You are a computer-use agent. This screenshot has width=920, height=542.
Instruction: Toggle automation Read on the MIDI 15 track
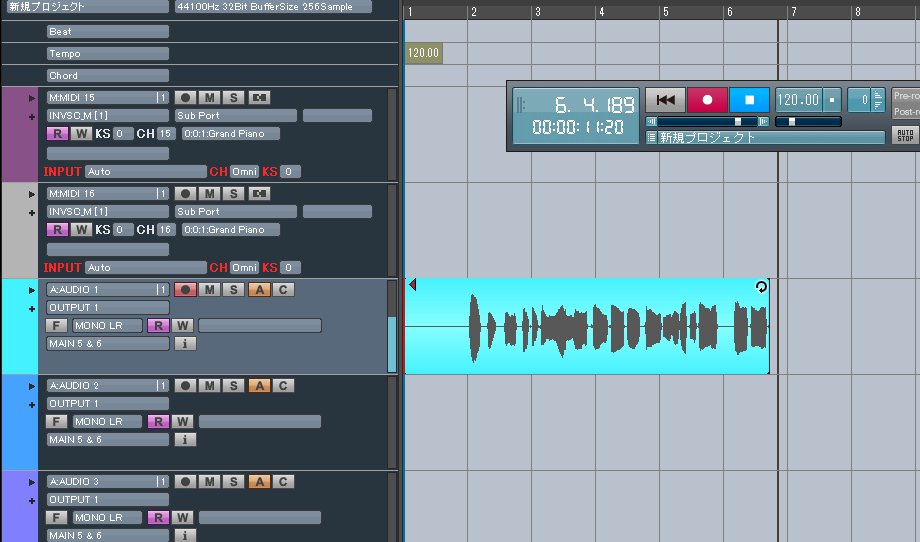[58, 134]
